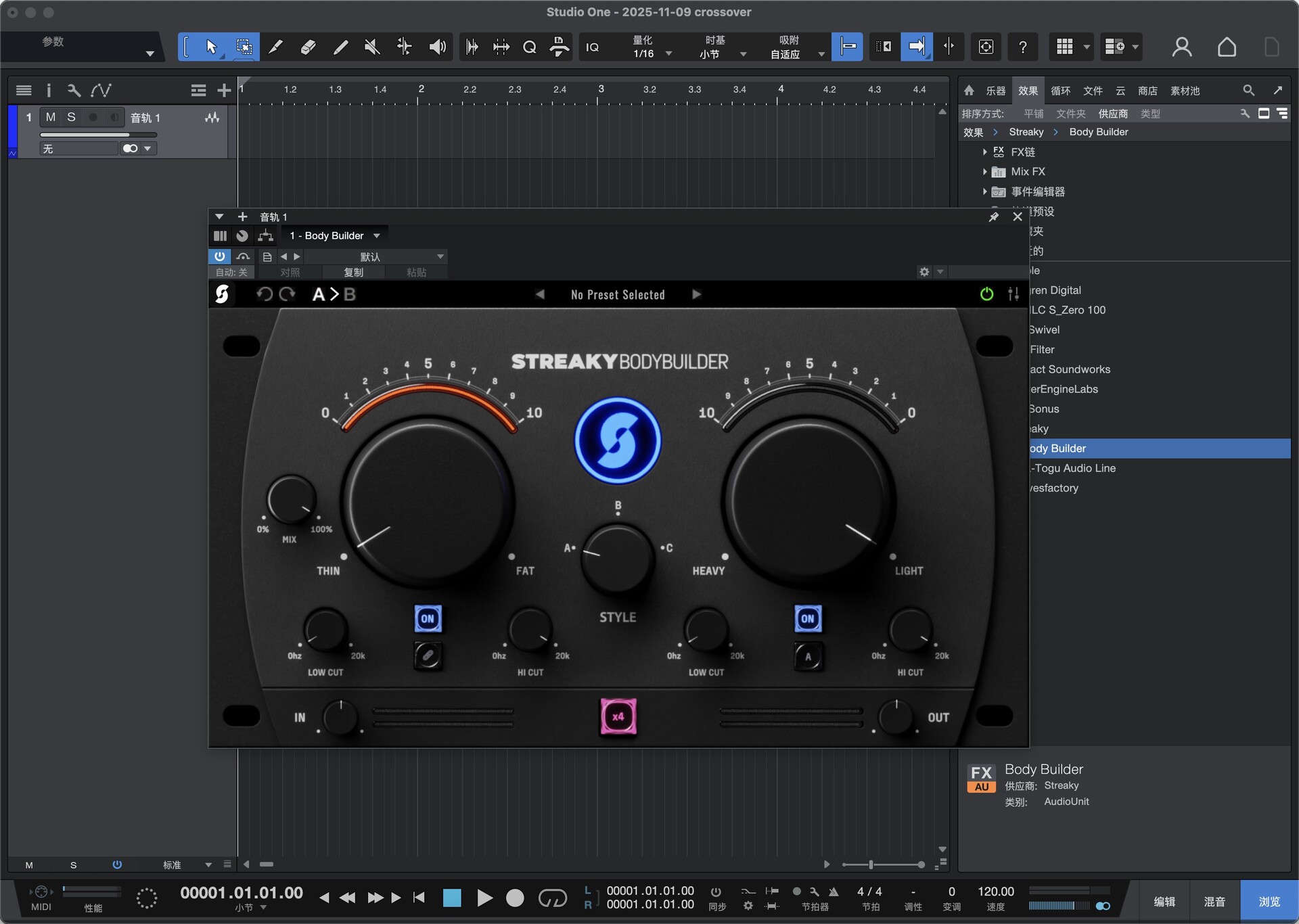Click the track 1 volume slider

(98, 135)
